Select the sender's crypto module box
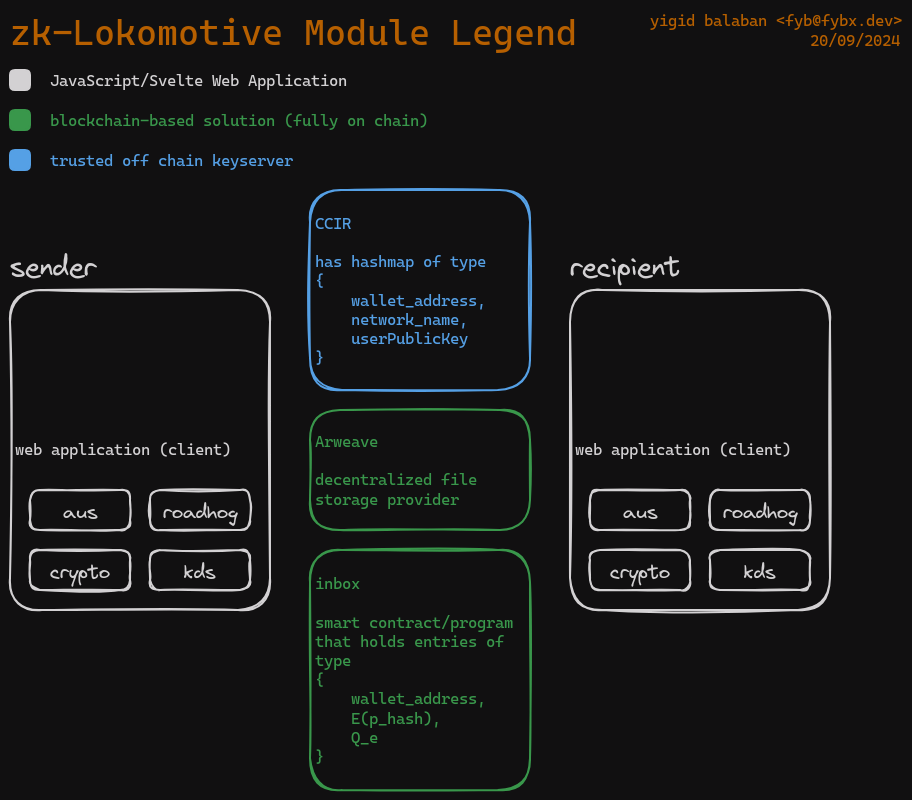Viewport: 912px width, 800px height. (80, 571)
